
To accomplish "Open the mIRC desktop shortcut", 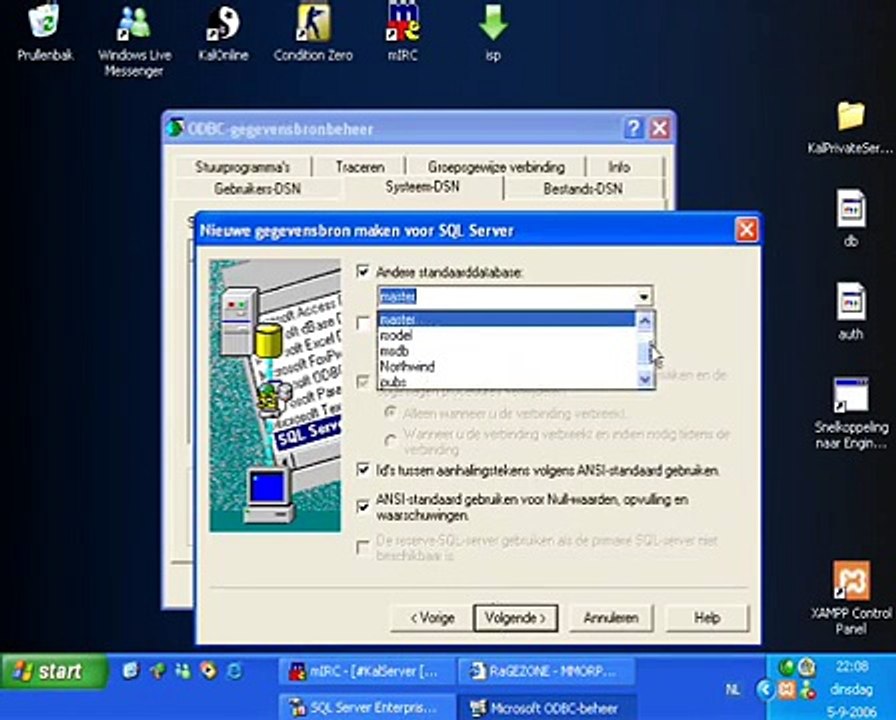I will tap(402, 33).
